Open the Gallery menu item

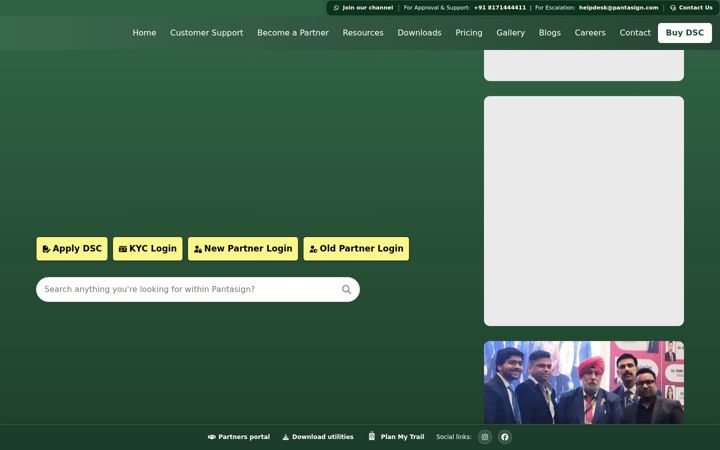[510, 33]
